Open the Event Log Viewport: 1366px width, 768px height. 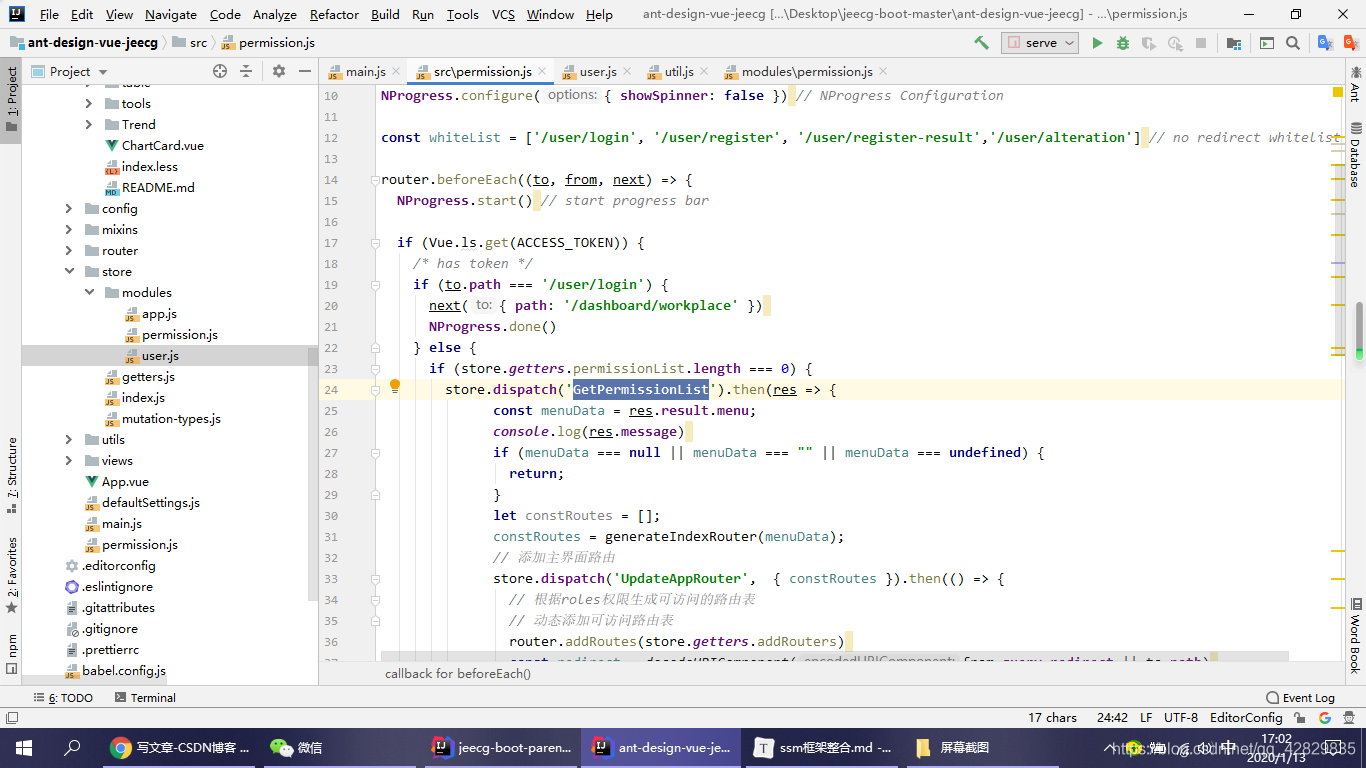(x=1300, y=698)
